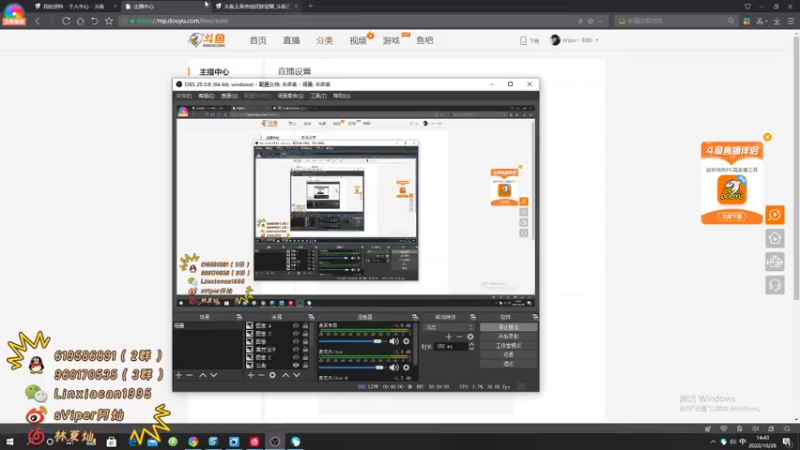Click house icon in right floating sidebar
The image size is (800, 450).
tap(774, 238)
